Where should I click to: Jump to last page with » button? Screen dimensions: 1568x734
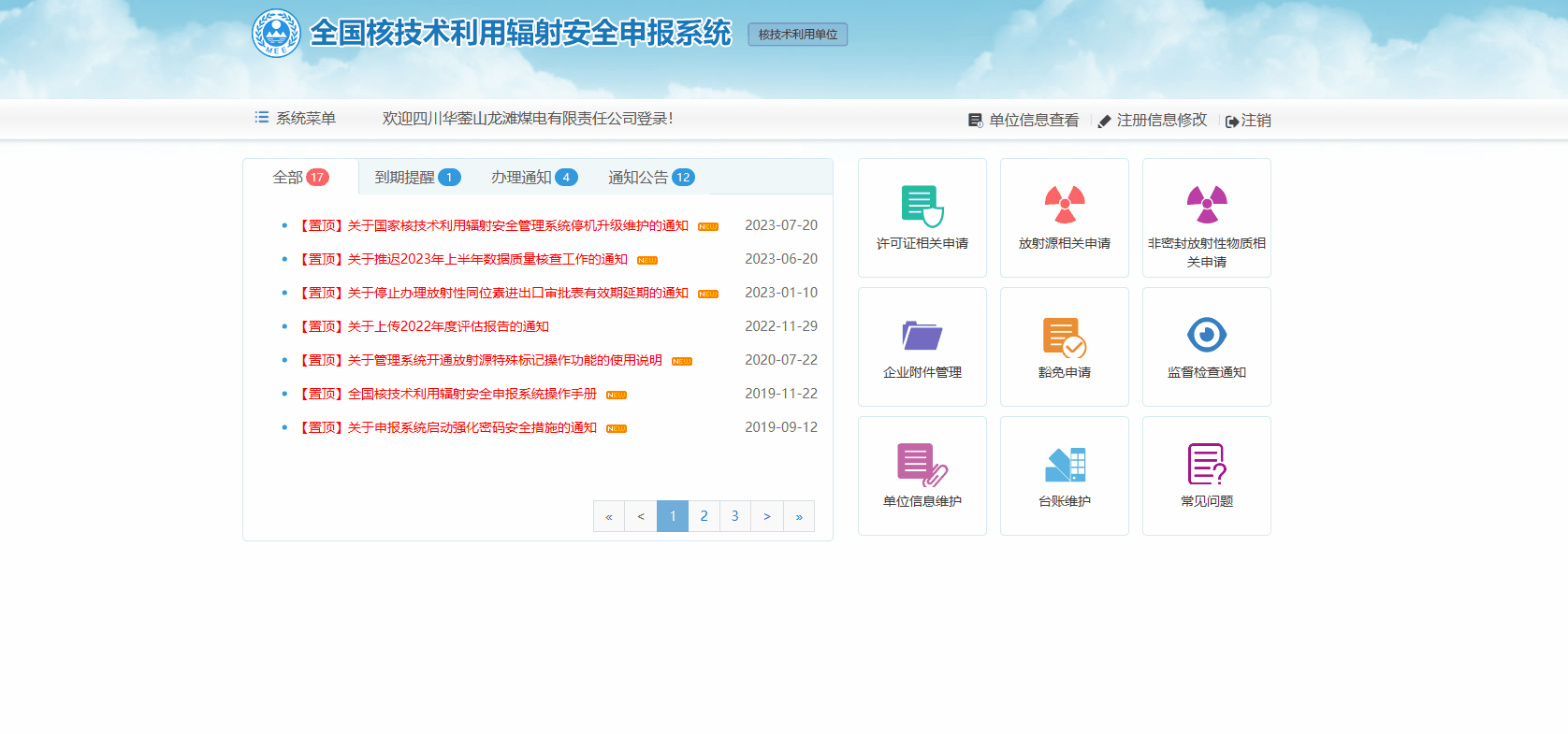(x=798, y=516)
